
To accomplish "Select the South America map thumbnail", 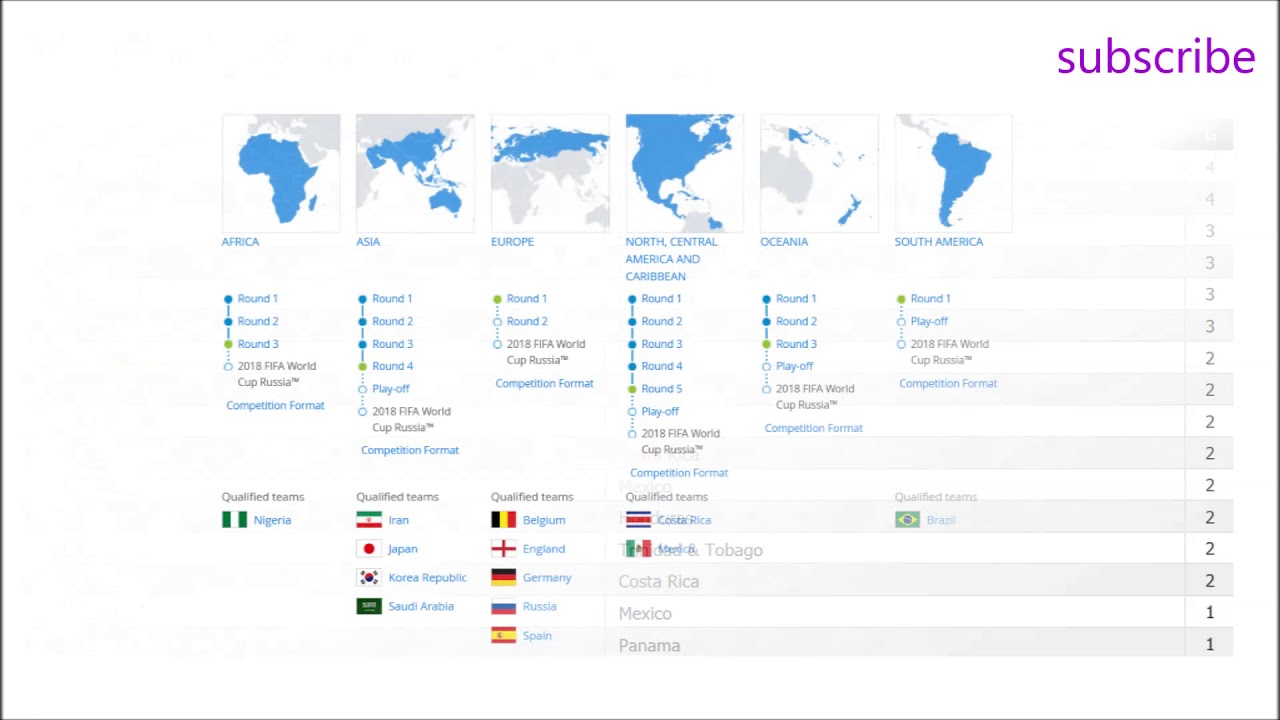I will coord(953,173).
